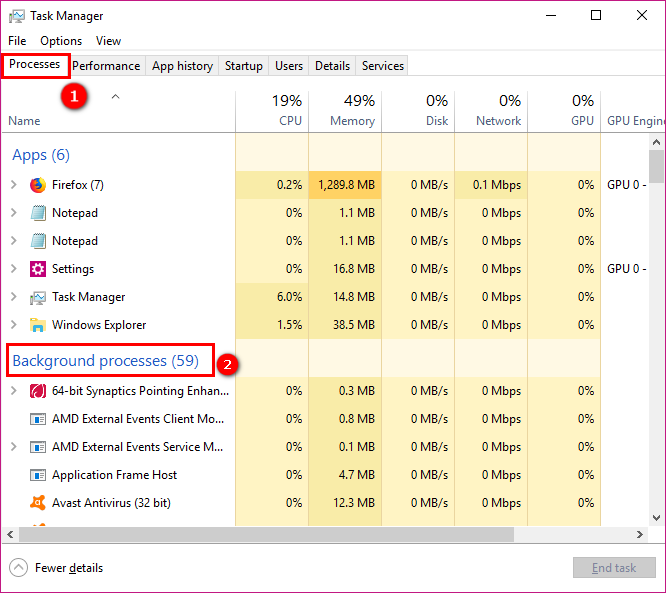This screenshot has width=666, height=593.
Task: Click the Fewer details arrow icon
Action: tap(18, 568)
